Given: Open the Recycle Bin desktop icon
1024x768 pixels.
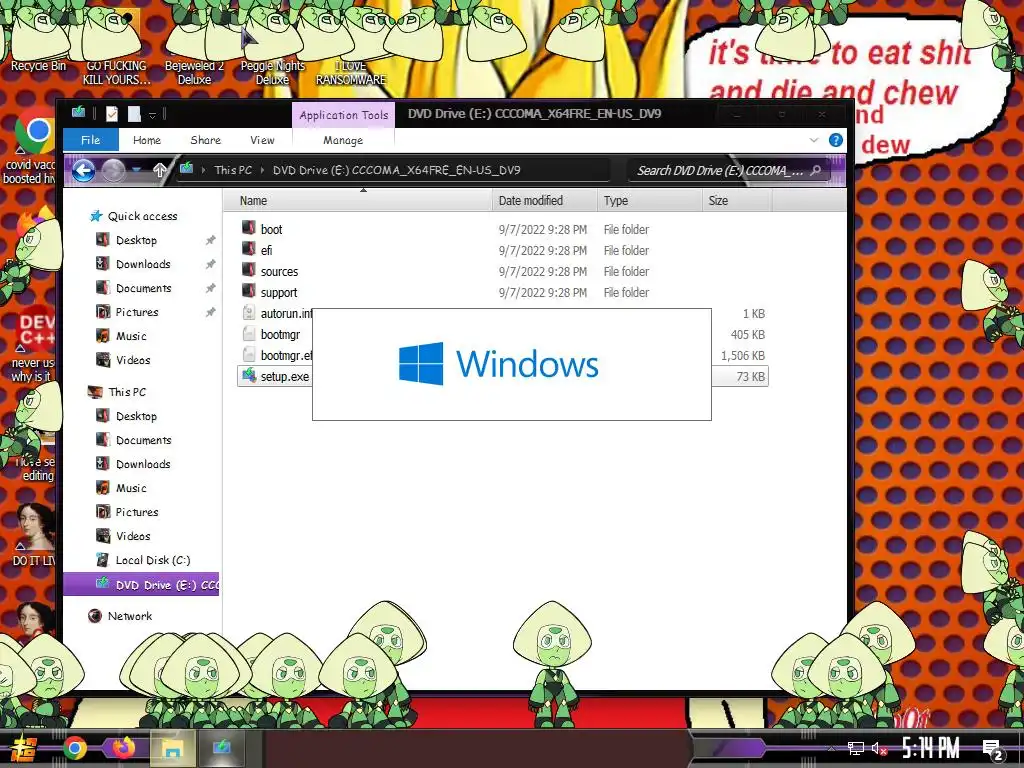Looking at the screenshot, I should click(x=38, y=40).
